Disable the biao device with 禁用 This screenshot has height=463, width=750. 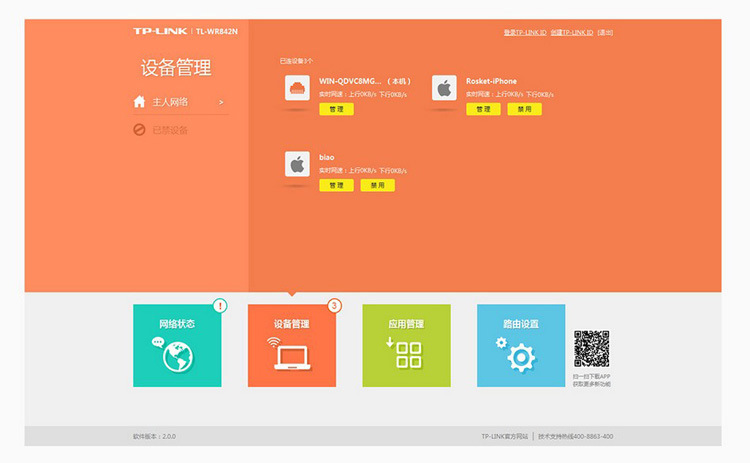377,185
